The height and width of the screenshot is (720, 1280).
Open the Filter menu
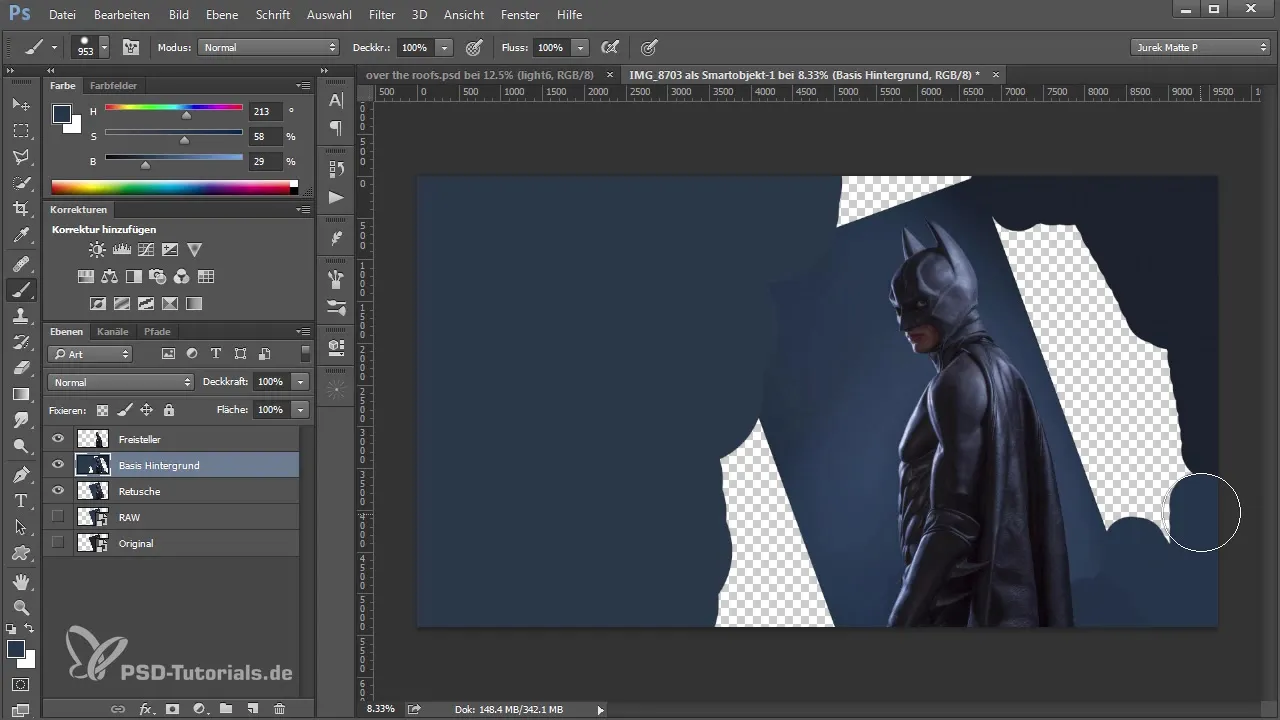click(x=381, y=15)
